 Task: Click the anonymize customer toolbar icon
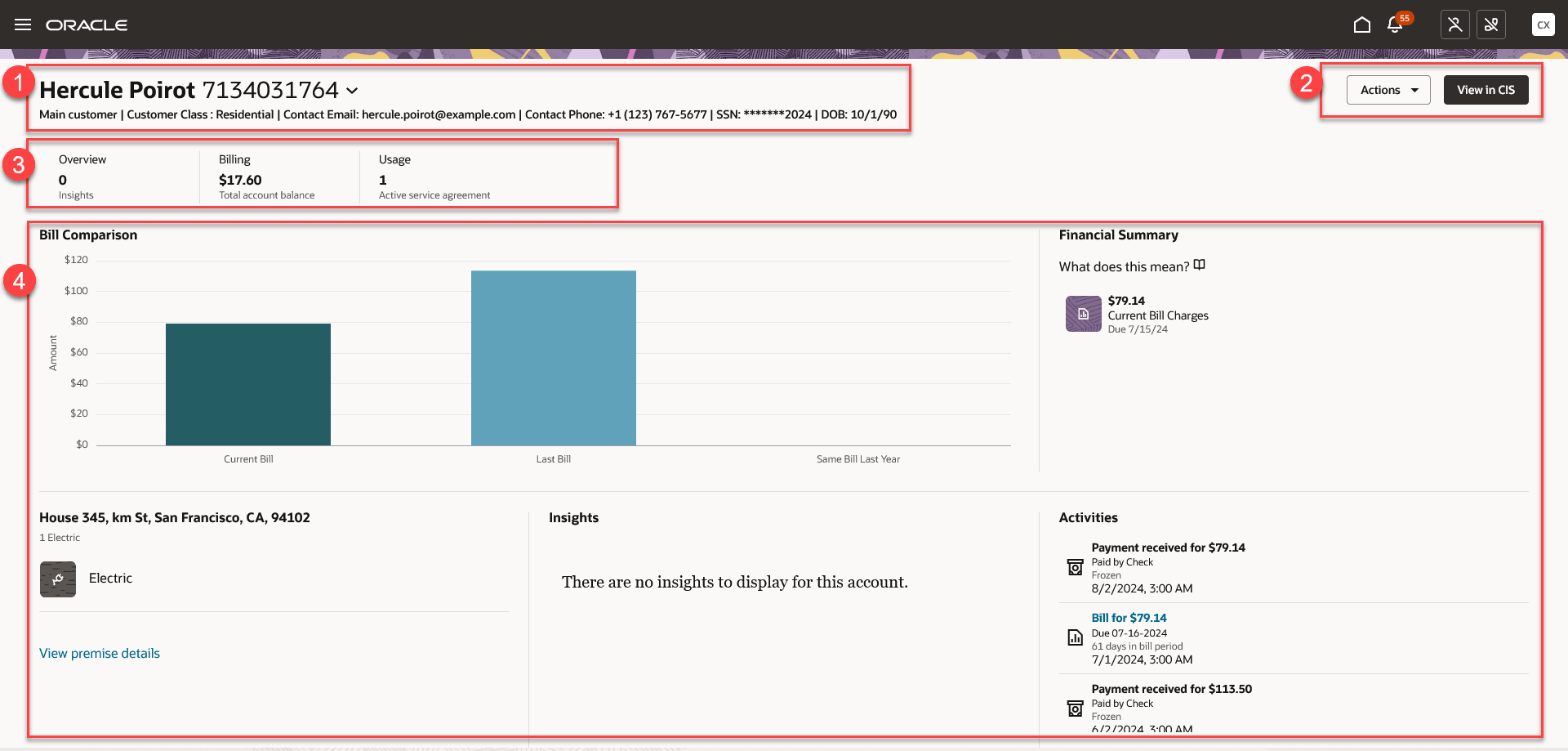point(1454,25)
